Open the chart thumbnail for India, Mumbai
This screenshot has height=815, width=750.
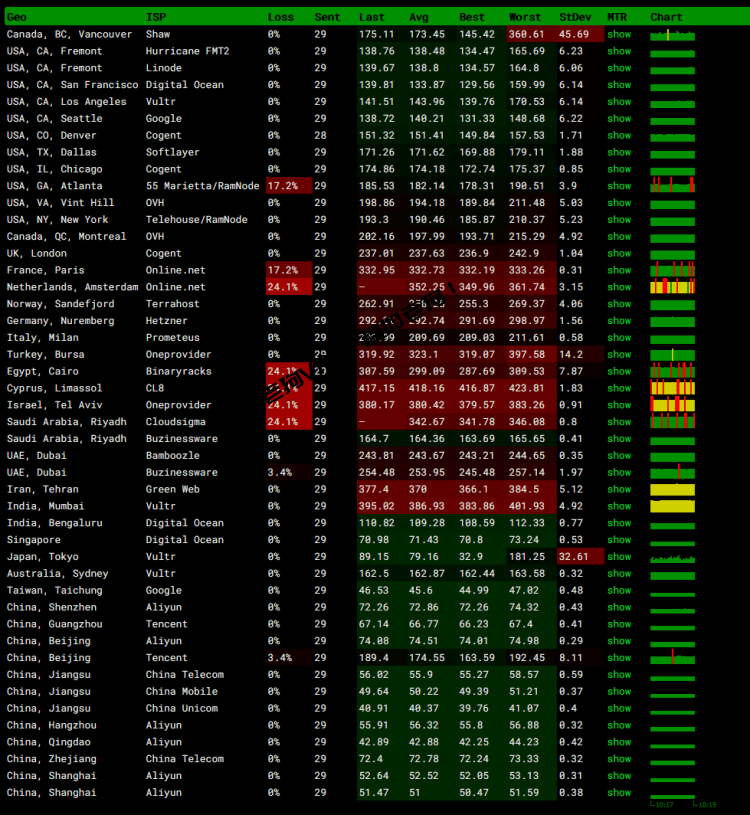click(x=673, y=506)
